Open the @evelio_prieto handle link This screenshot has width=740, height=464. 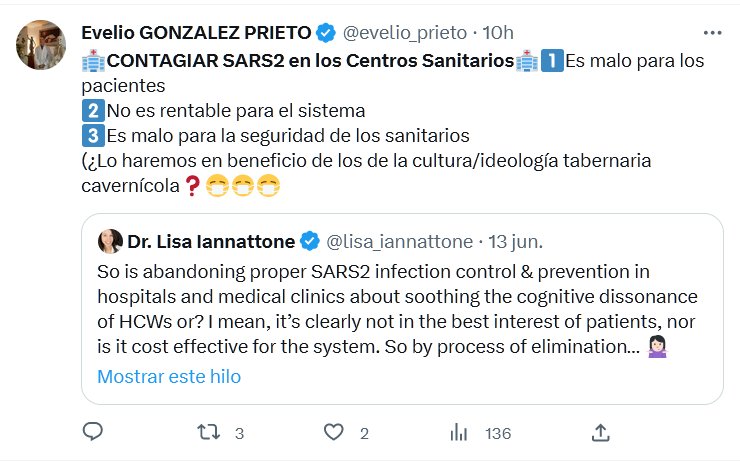point(399,32)
